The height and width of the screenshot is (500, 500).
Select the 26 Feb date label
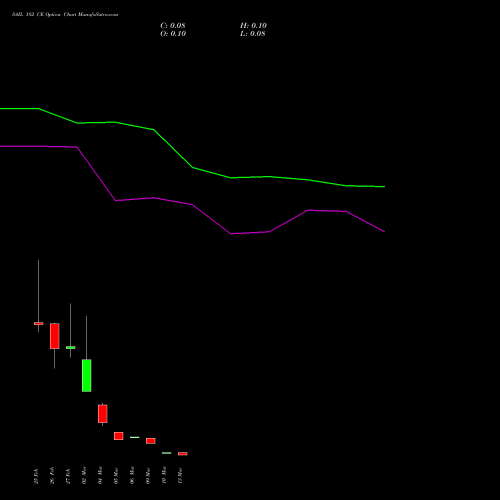52,476
